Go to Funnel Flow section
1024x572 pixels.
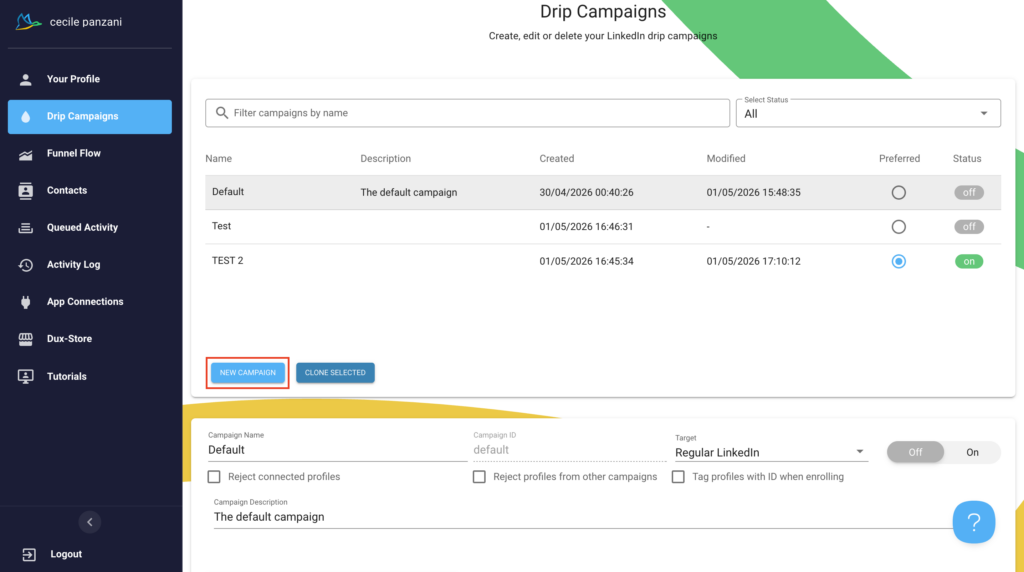(x=74, y=153)
